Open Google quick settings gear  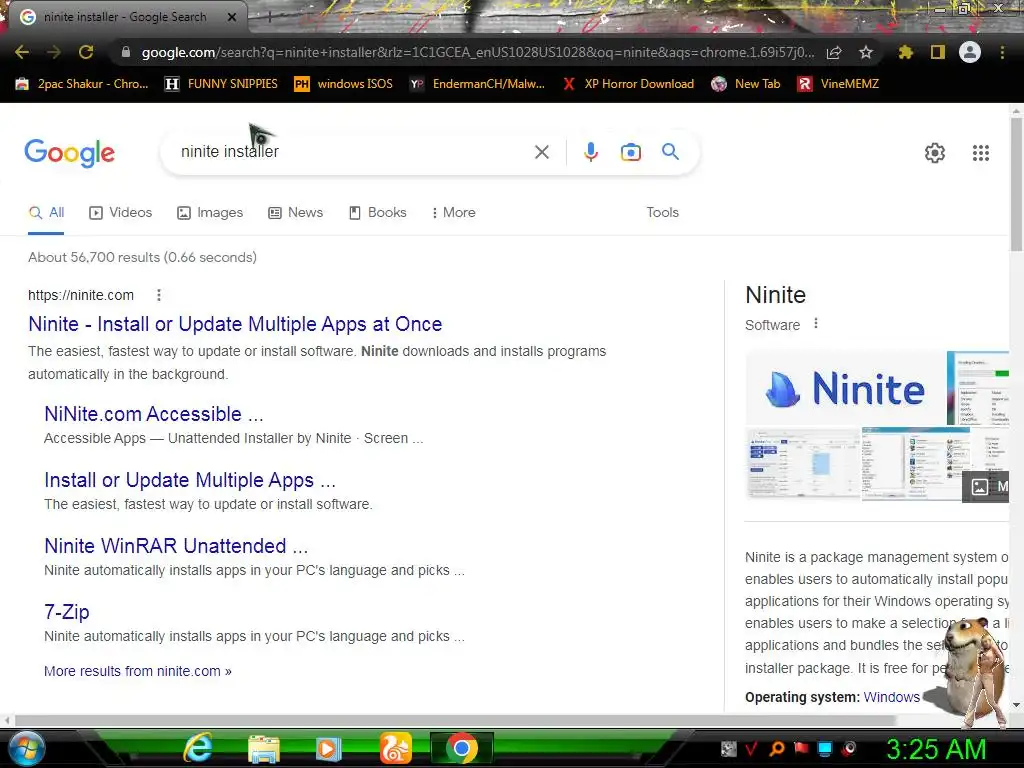coord(935,153)
